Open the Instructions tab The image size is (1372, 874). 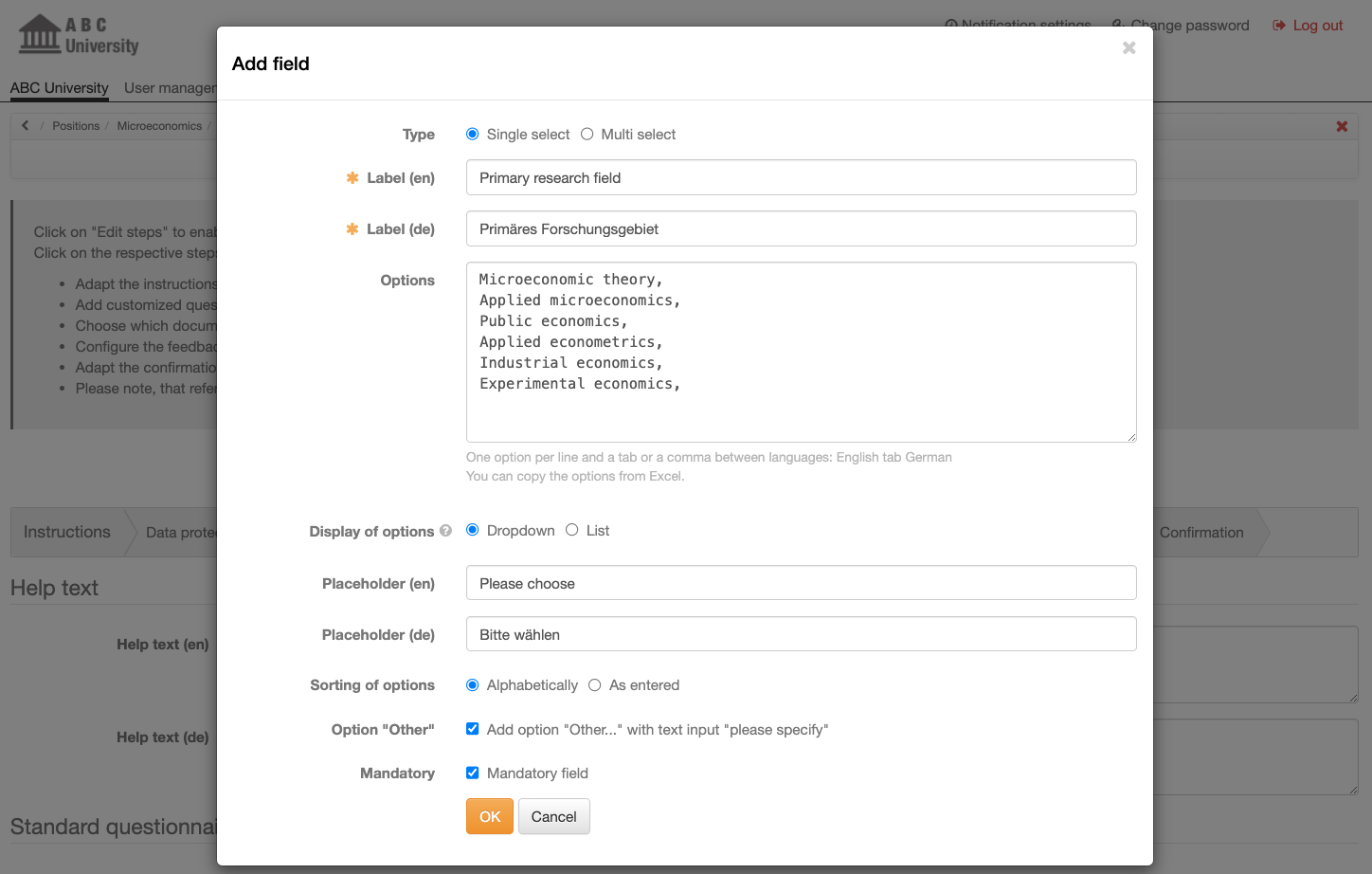[66, 532]
